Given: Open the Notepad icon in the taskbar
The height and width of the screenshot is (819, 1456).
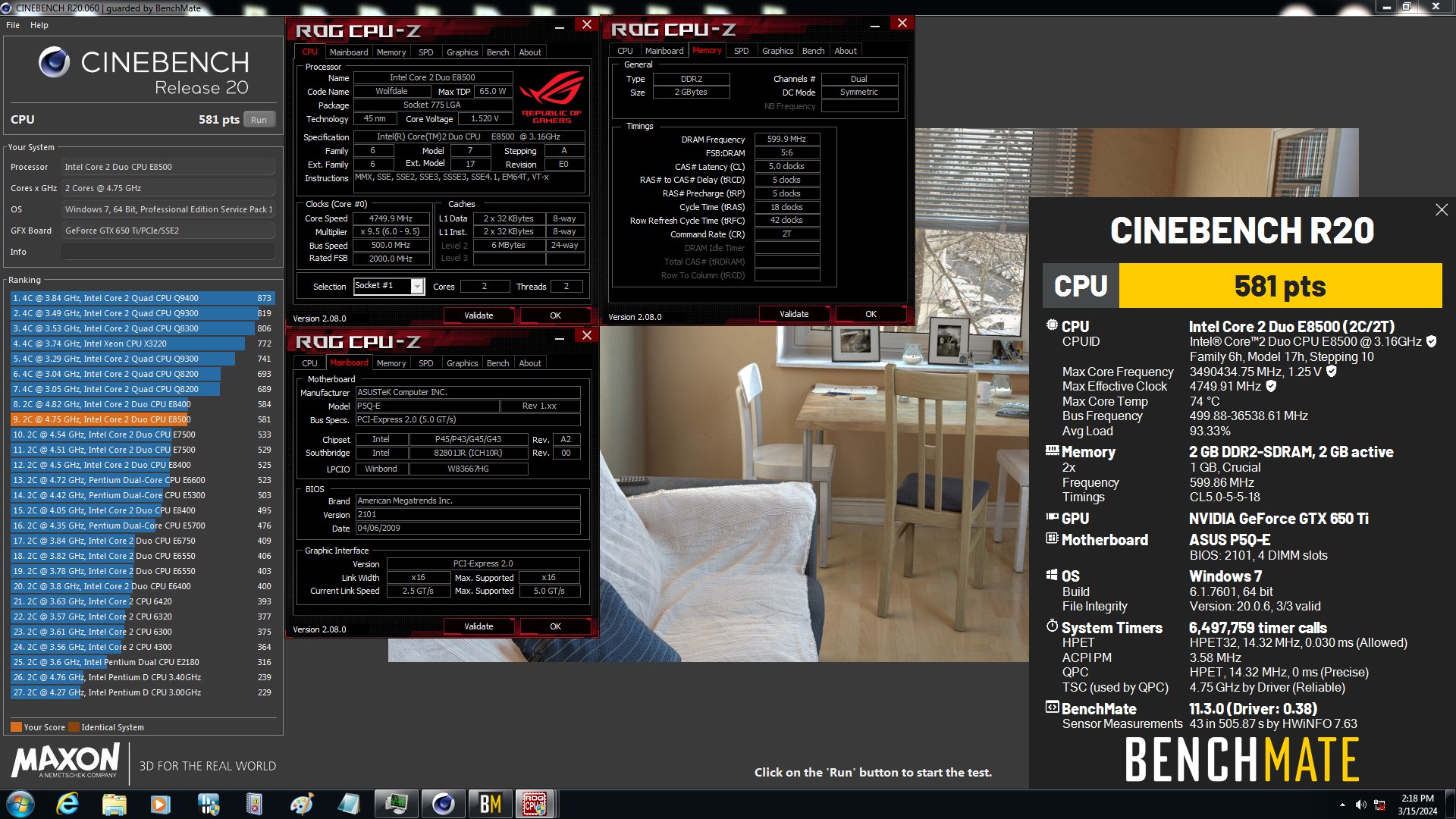Looking at the screenshot, I should 349,804.
